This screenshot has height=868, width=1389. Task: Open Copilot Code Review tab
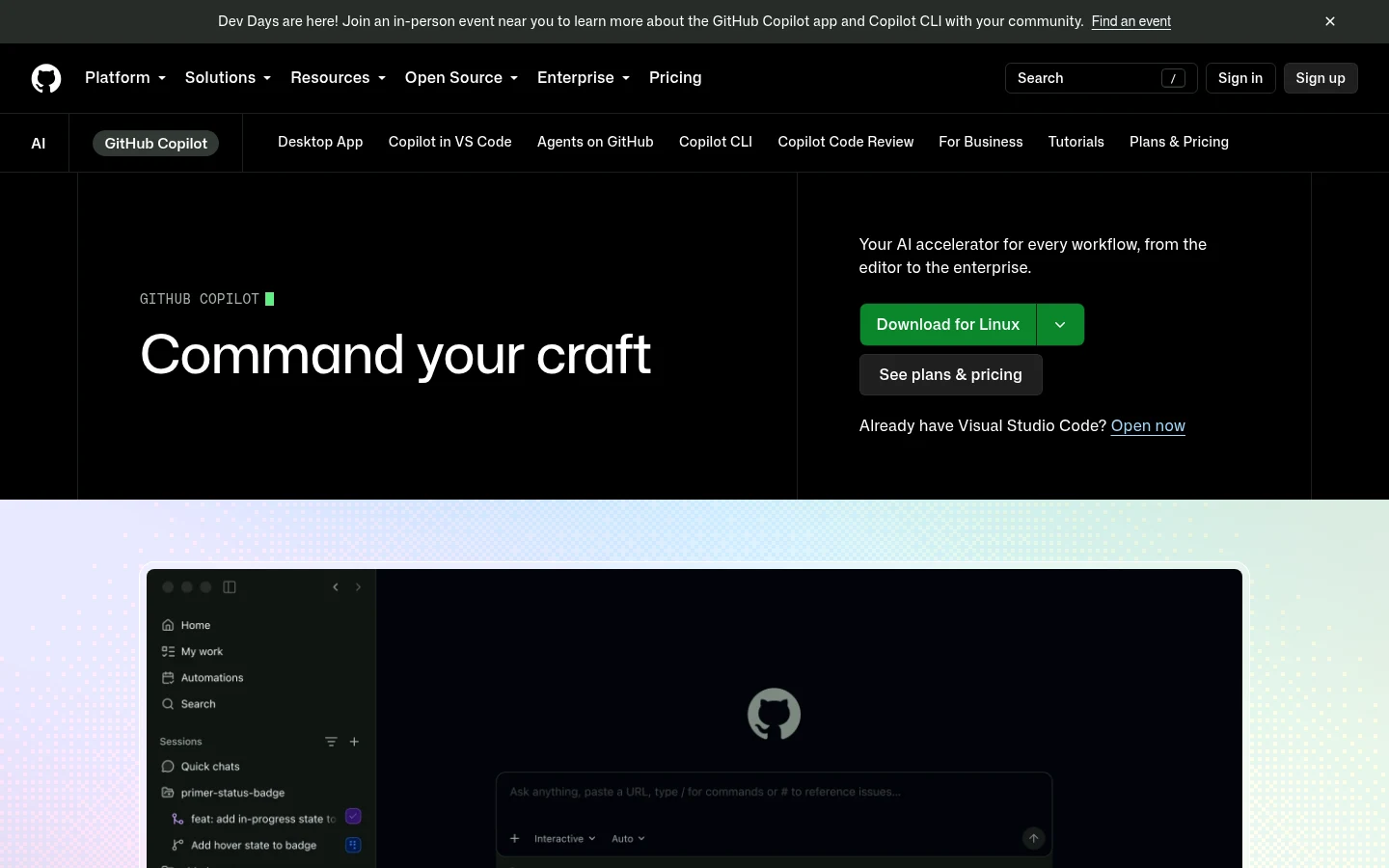point(846,142)
